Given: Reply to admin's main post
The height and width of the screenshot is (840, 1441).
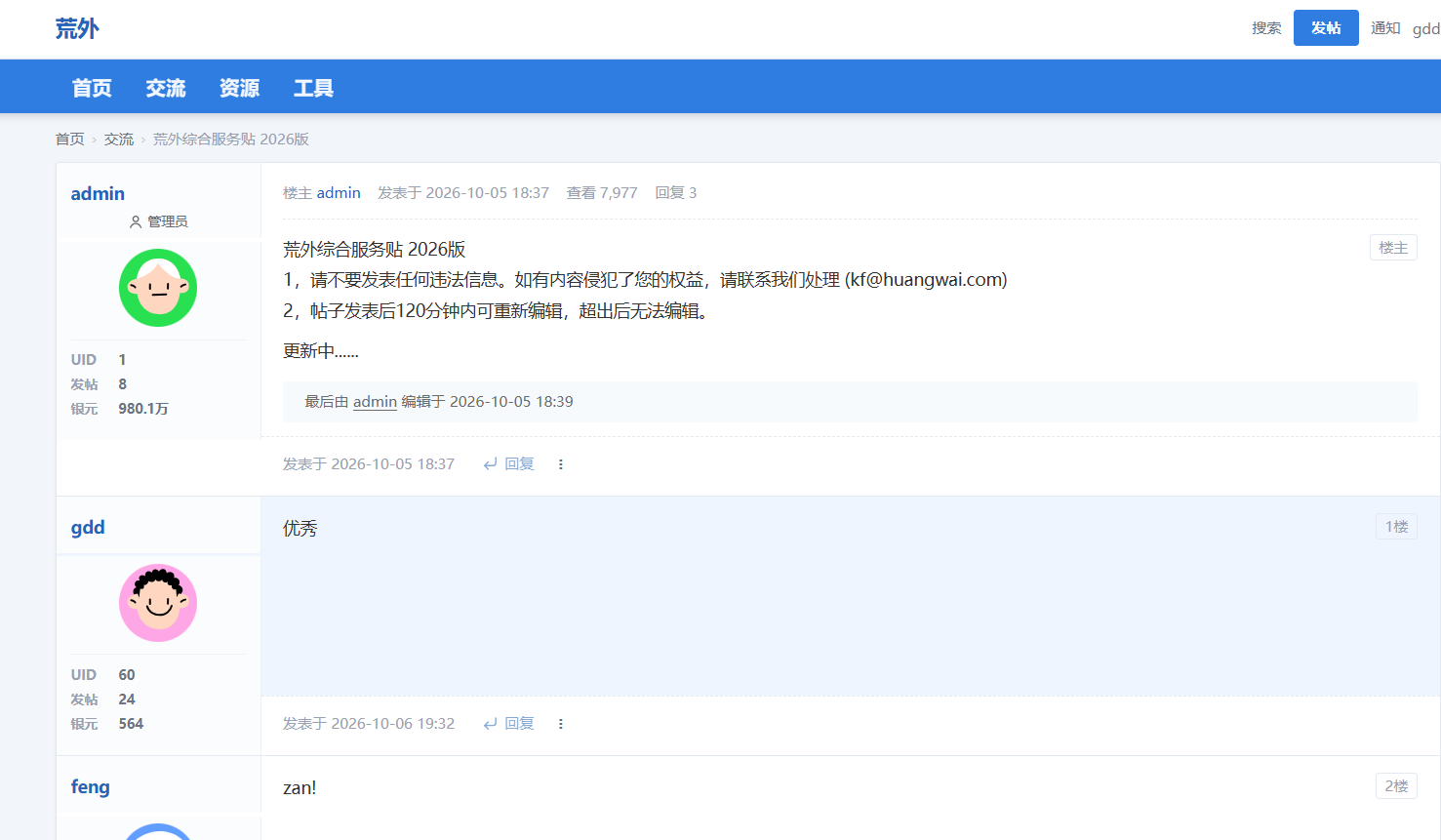Looking at the screenshot, I should 509,464.
